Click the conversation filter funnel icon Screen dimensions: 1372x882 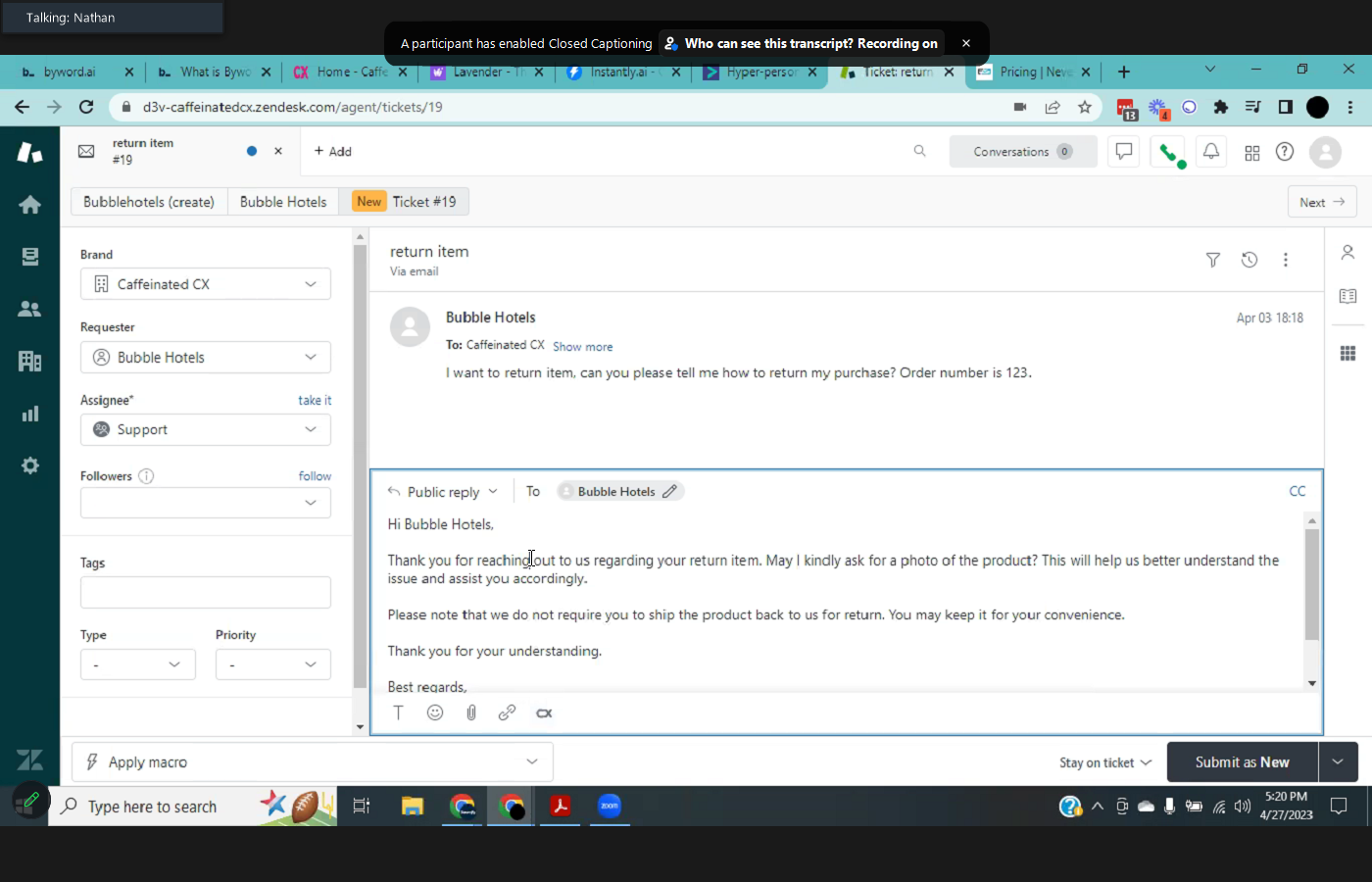pos(1213,260)
